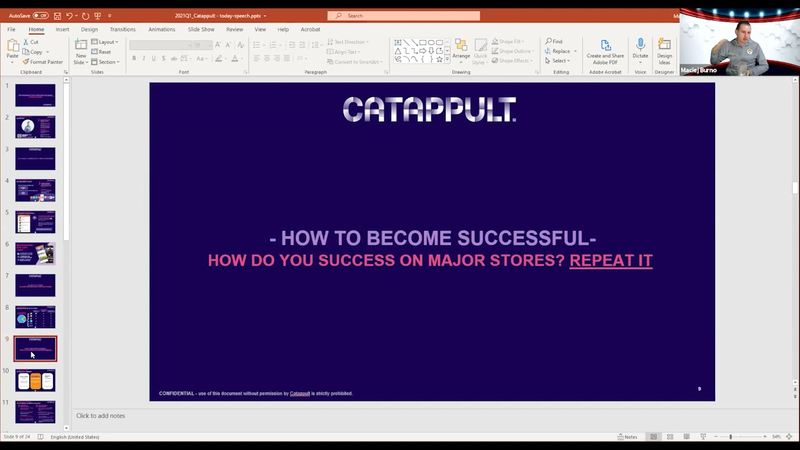Select the oval shape in shapes gallery
The height and width of the screenshot is (450, 800).
[x=431, y=43]
